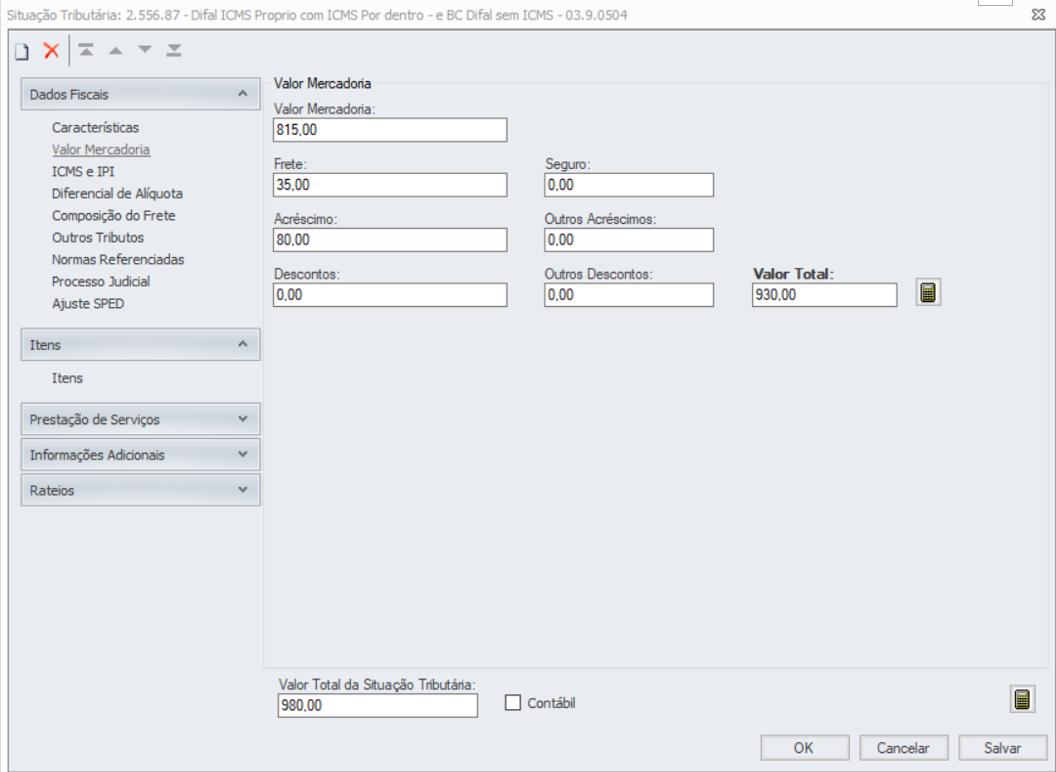Click the new document icon in toolbar
Viewport: 1056px width, 772px height.
click(x=22, y=51)
